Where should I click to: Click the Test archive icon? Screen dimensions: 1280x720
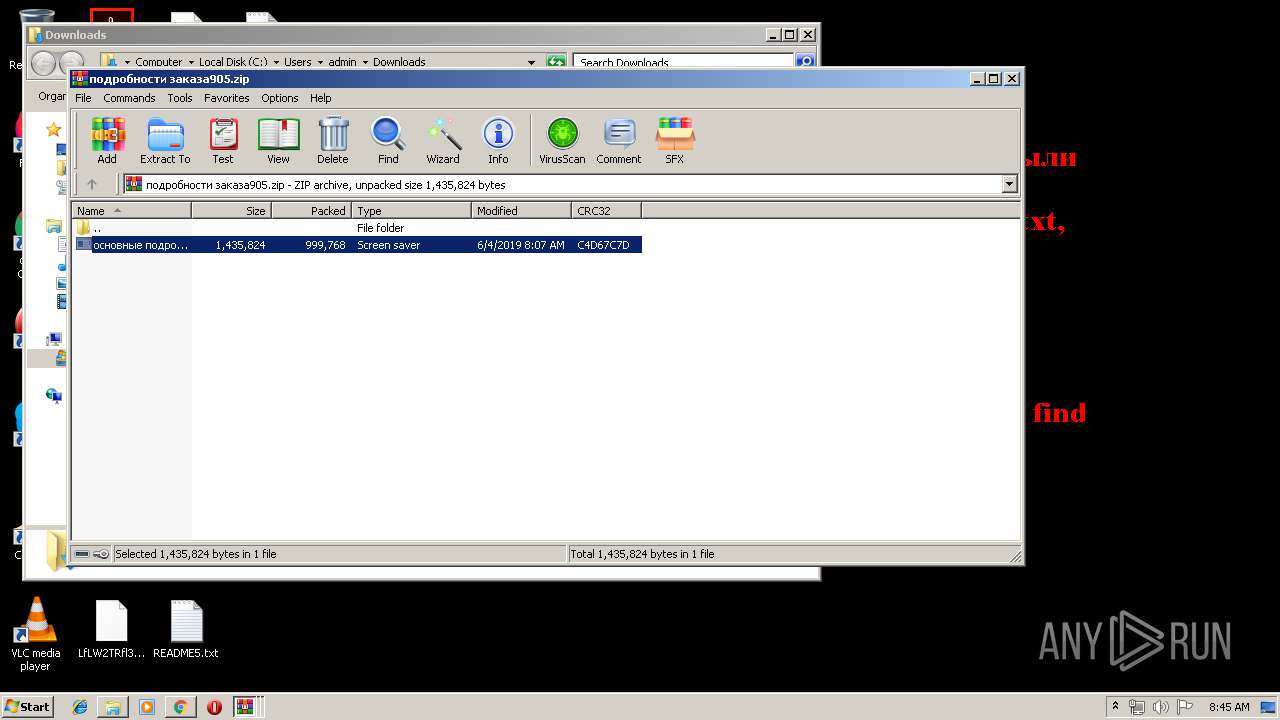click(223, 141)
